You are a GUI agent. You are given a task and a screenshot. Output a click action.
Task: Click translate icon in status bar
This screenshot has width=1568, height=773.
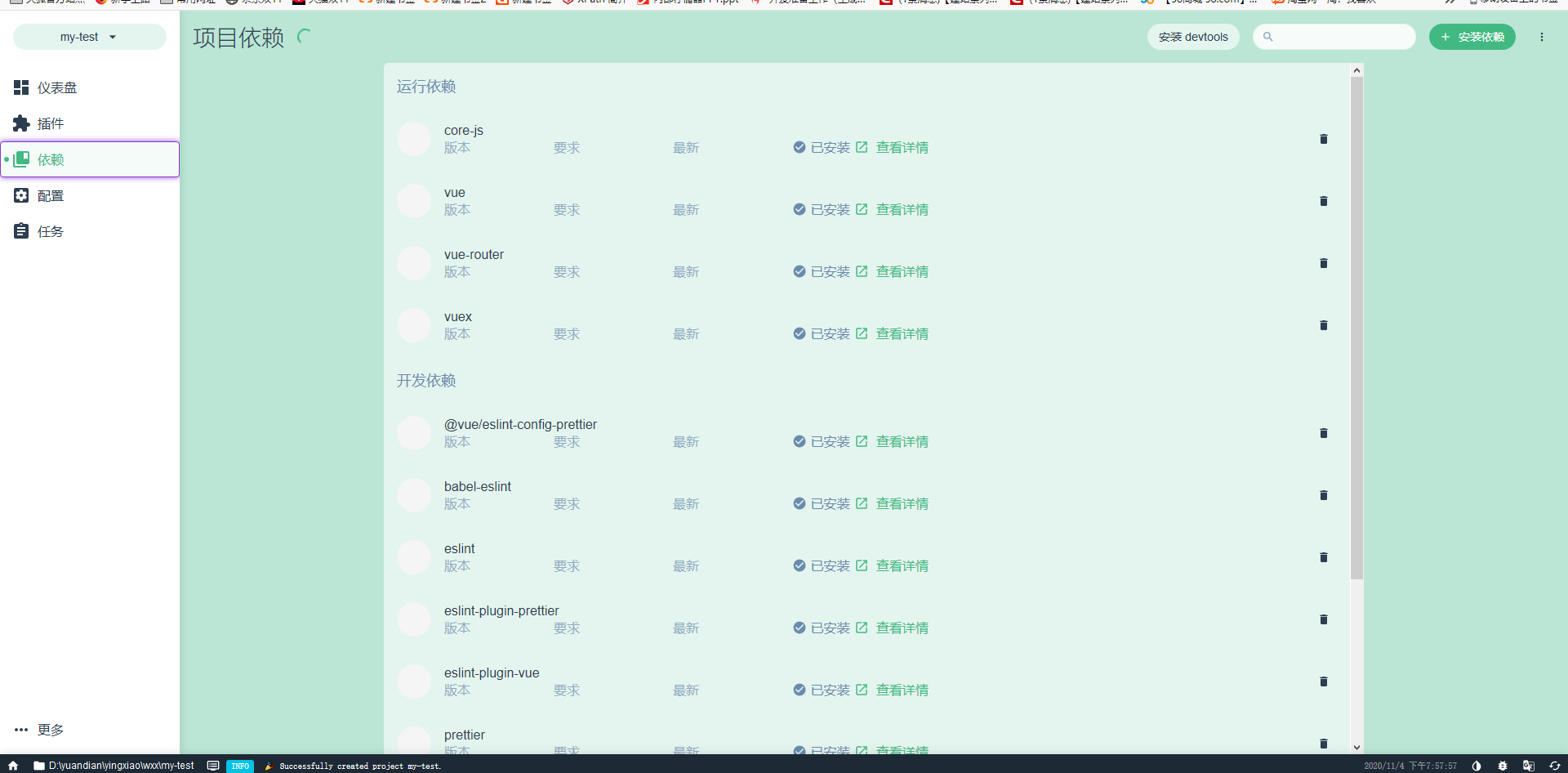[1529, 766]
